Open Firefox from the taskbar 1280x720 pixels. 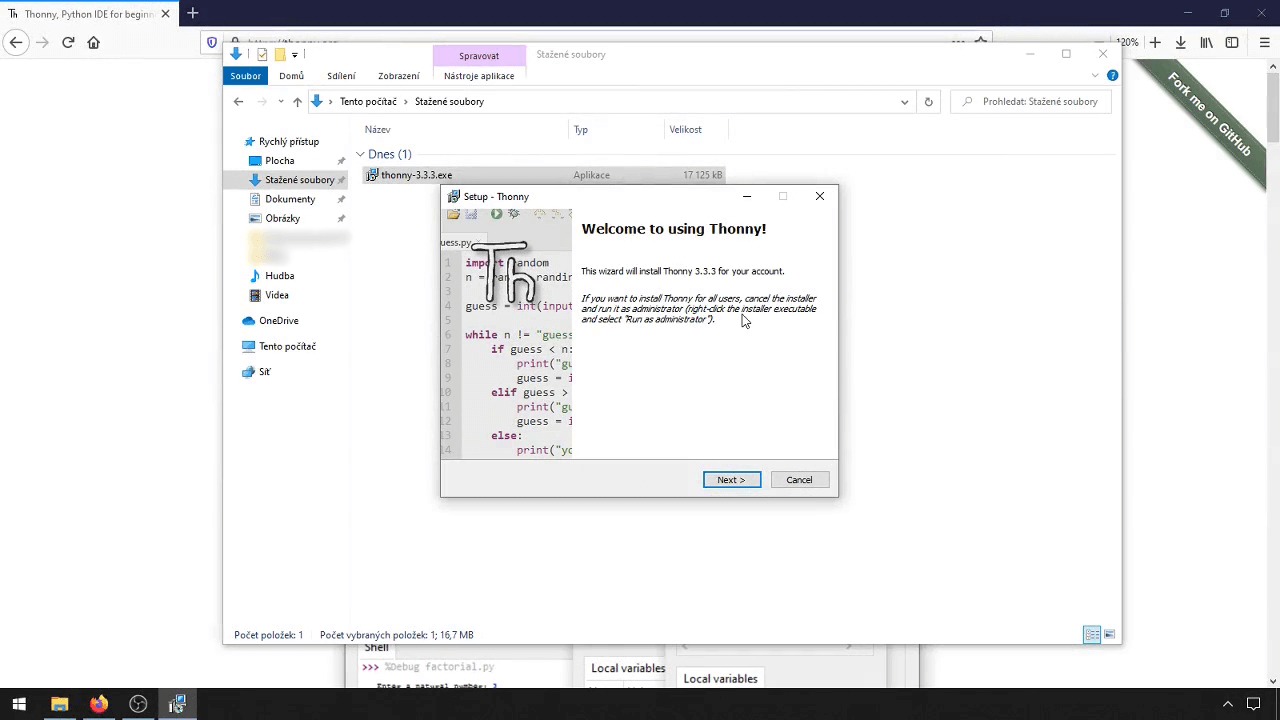(98, 705)
